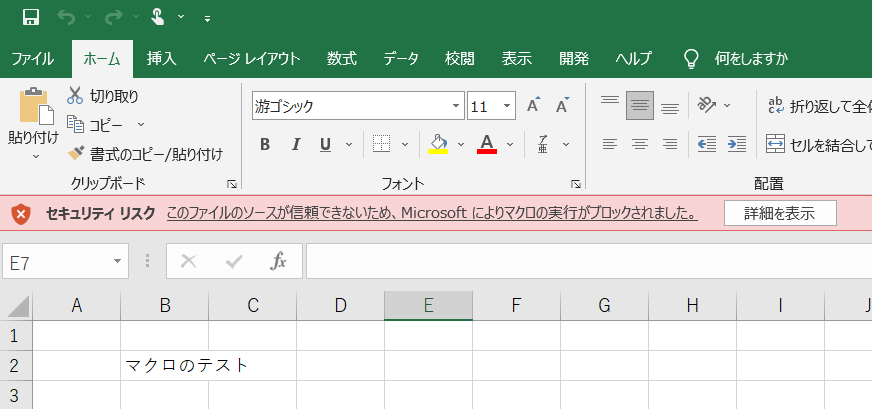Viewport: 872px width, 409px height.
Task: Click the Save icon in quick access toolbar
Action: [31, 17]
